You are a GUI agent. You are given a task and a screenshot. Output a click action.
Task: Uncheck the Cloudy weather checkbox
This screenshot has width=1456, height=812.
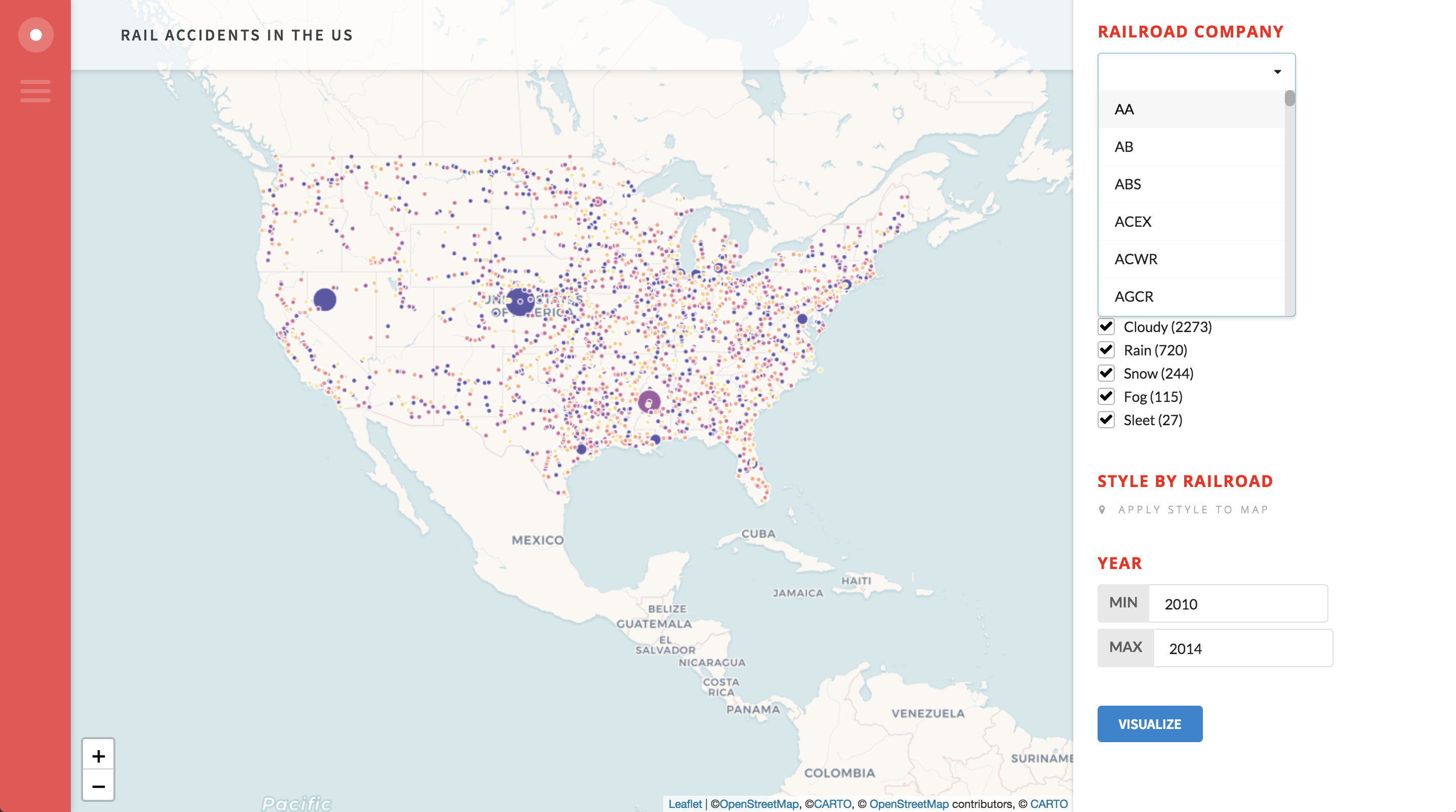click(x=1106, y=327)
